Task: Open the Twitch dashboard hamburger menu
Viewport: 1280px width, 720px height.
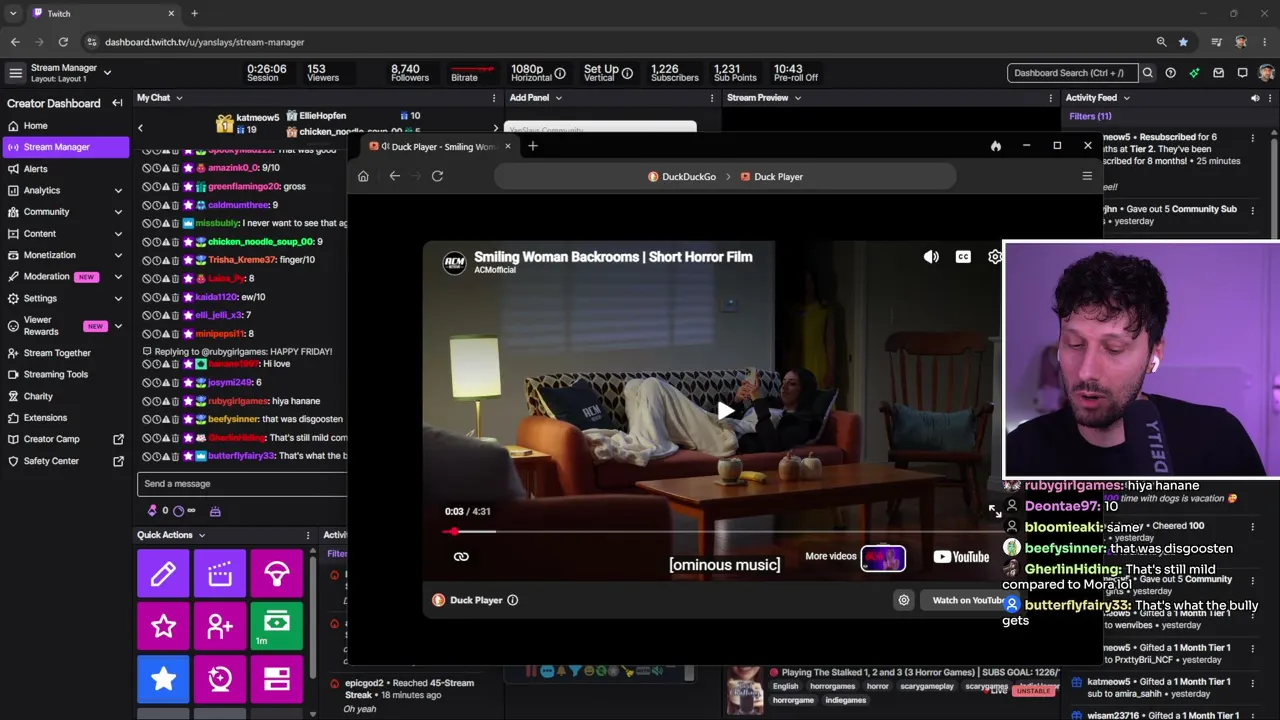Action: [15, 73]
